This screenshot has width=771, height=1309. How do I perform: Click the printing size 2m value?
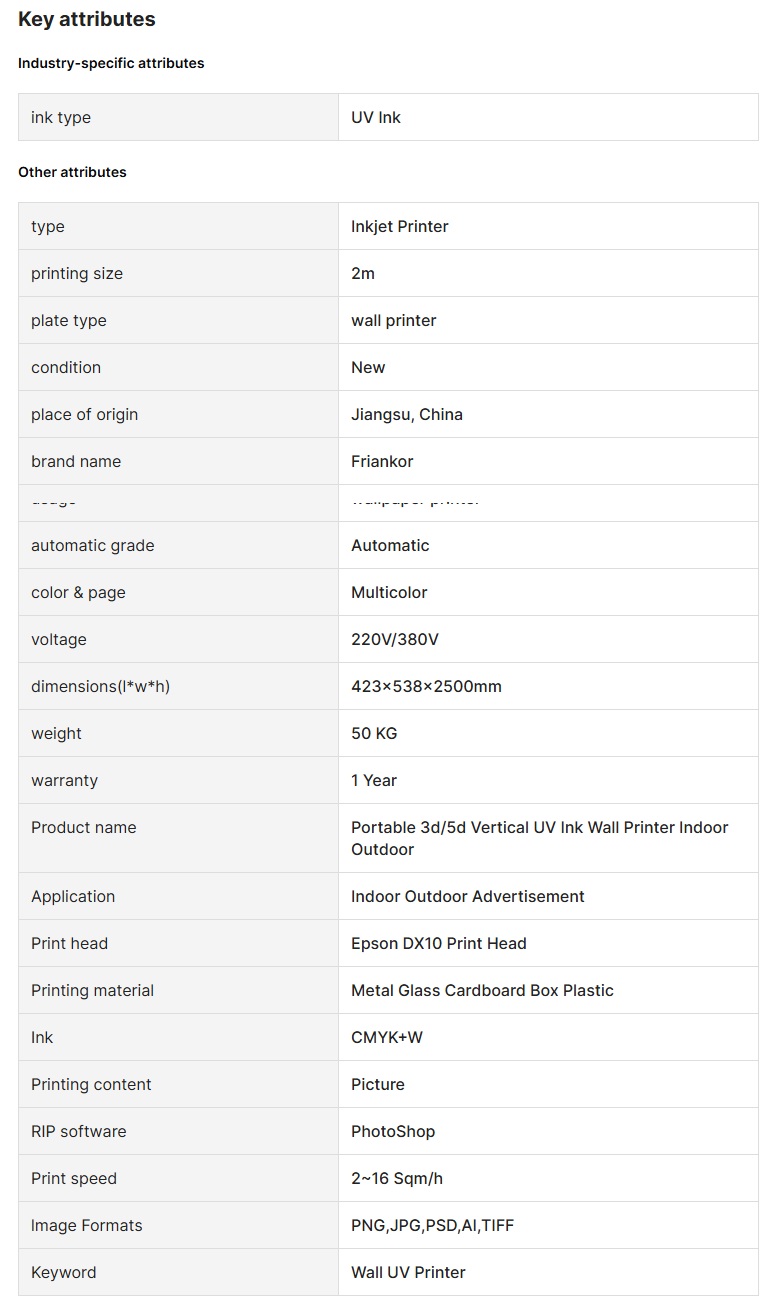[x=363, y=273]
